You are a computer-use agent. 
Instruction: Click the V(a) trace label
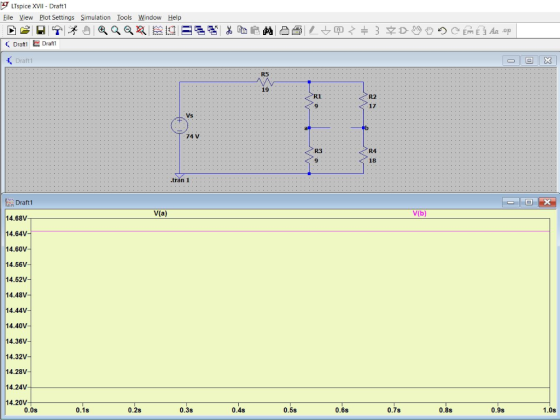coord(160,213)
